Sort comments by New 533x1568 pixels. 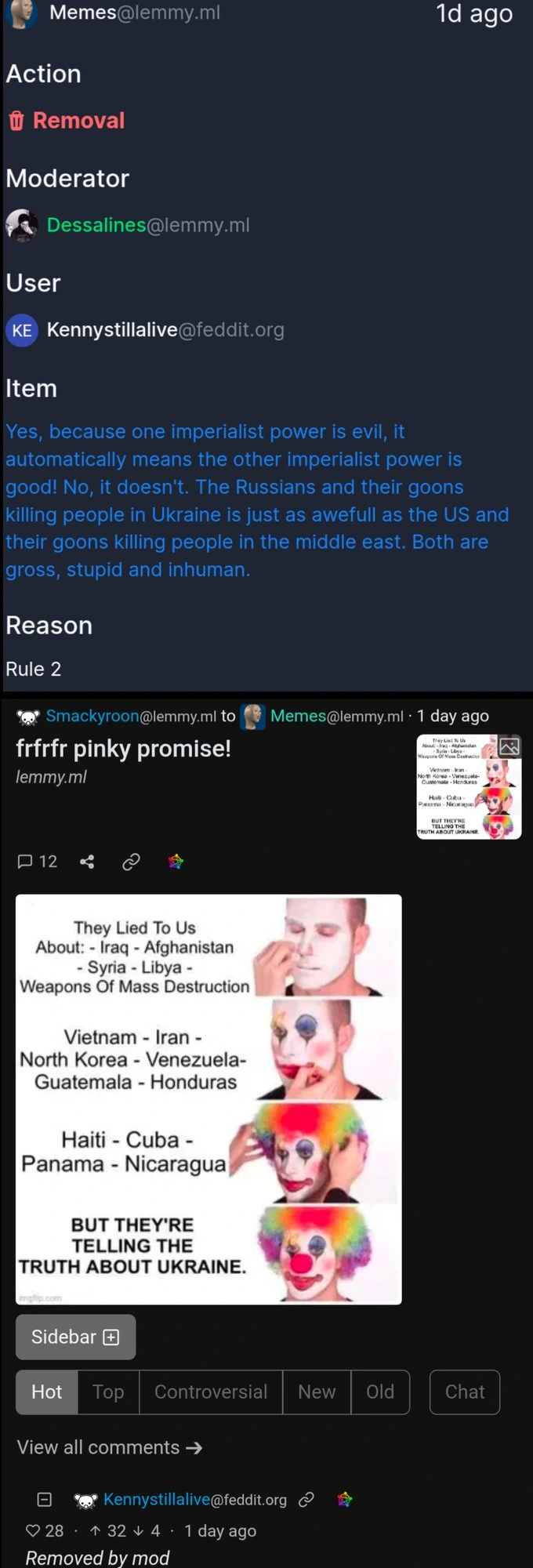pos(317,1392)
